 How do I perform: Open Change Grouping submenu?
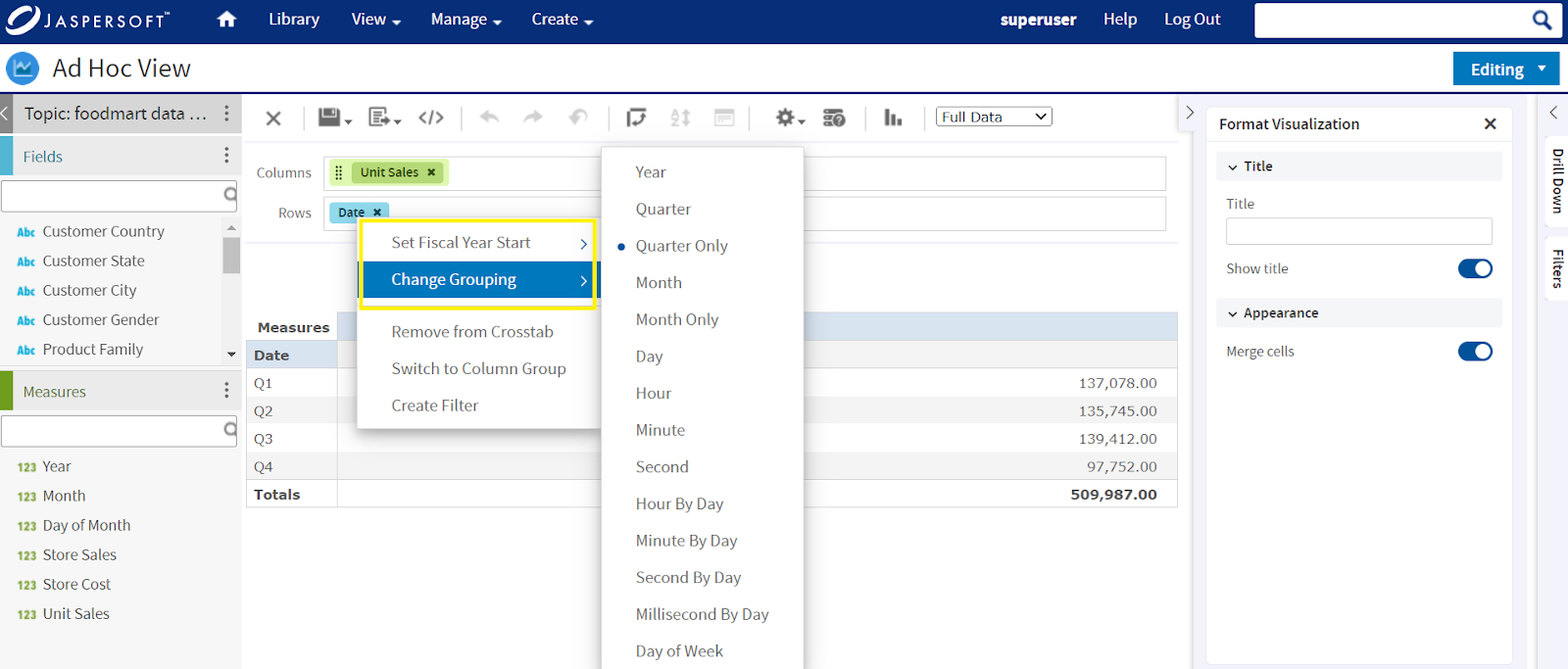tap(478, 280)
